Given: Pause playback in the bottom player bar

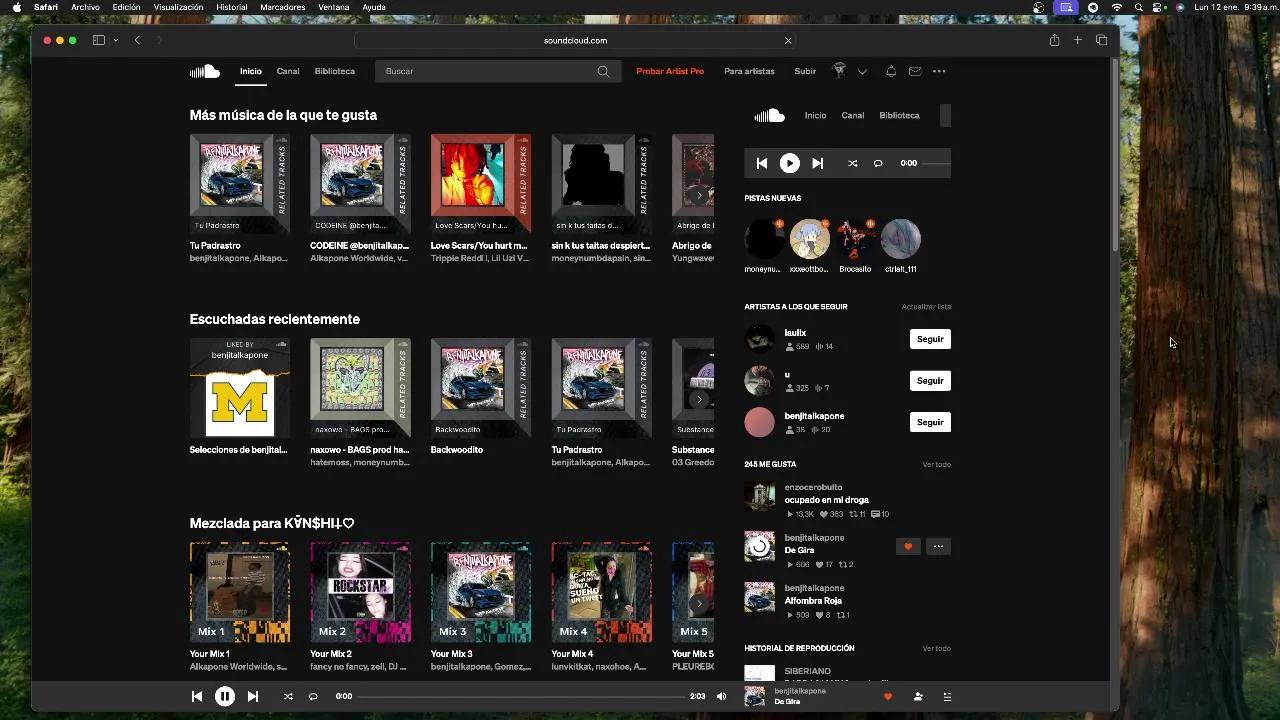Looking at the screenshot, I should point(225,697).
